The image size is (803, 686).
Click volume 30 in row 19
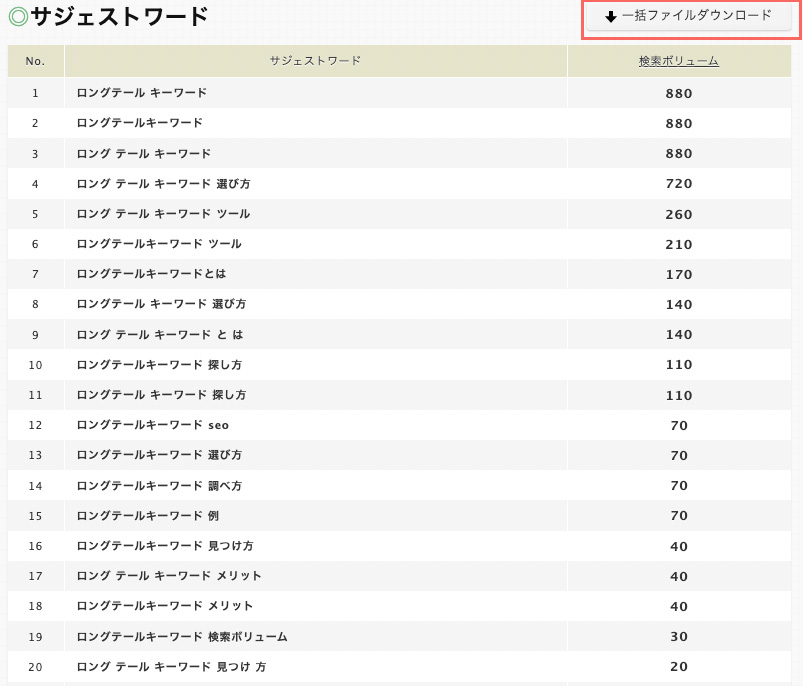tap(679, 636)
